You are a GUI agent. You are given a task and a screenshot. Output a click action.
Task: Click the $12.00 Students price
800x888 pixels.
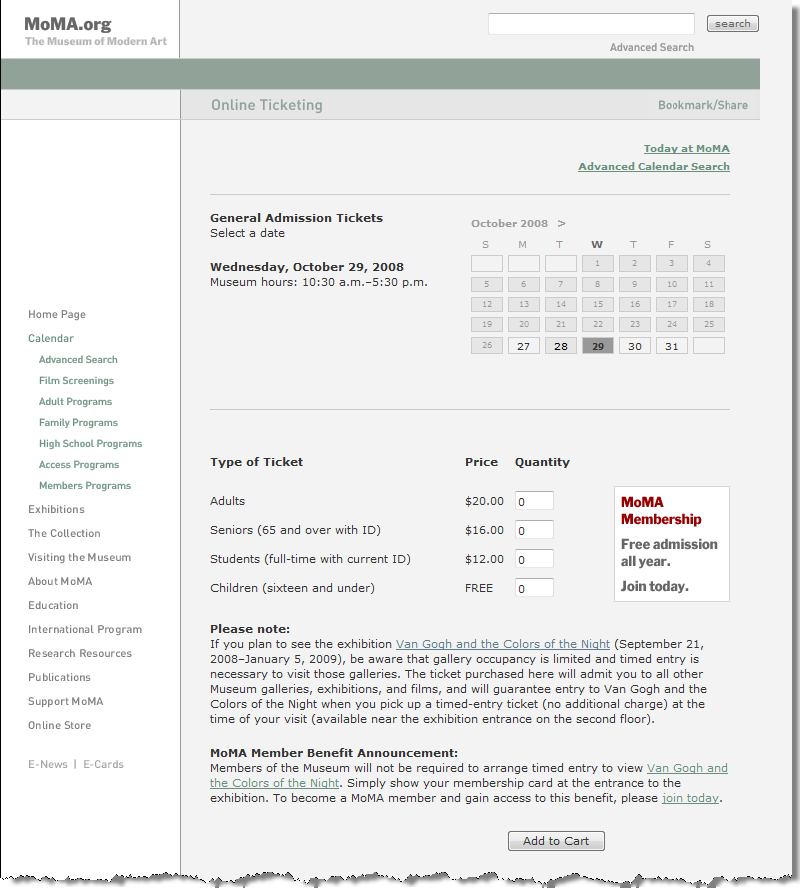[484, 559]
